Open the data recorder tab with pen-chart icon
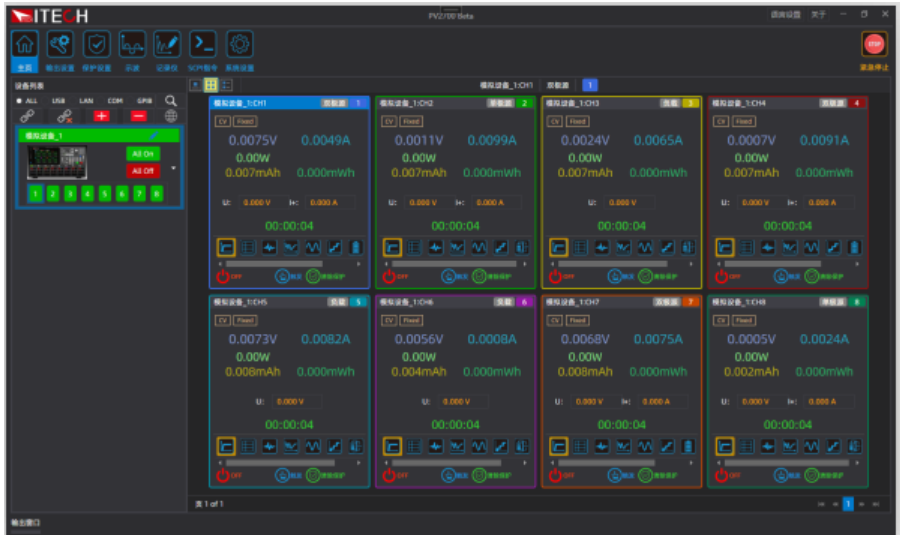Image resolution: width=904 pixels, height=543 pixels. [x=167, y=51]
